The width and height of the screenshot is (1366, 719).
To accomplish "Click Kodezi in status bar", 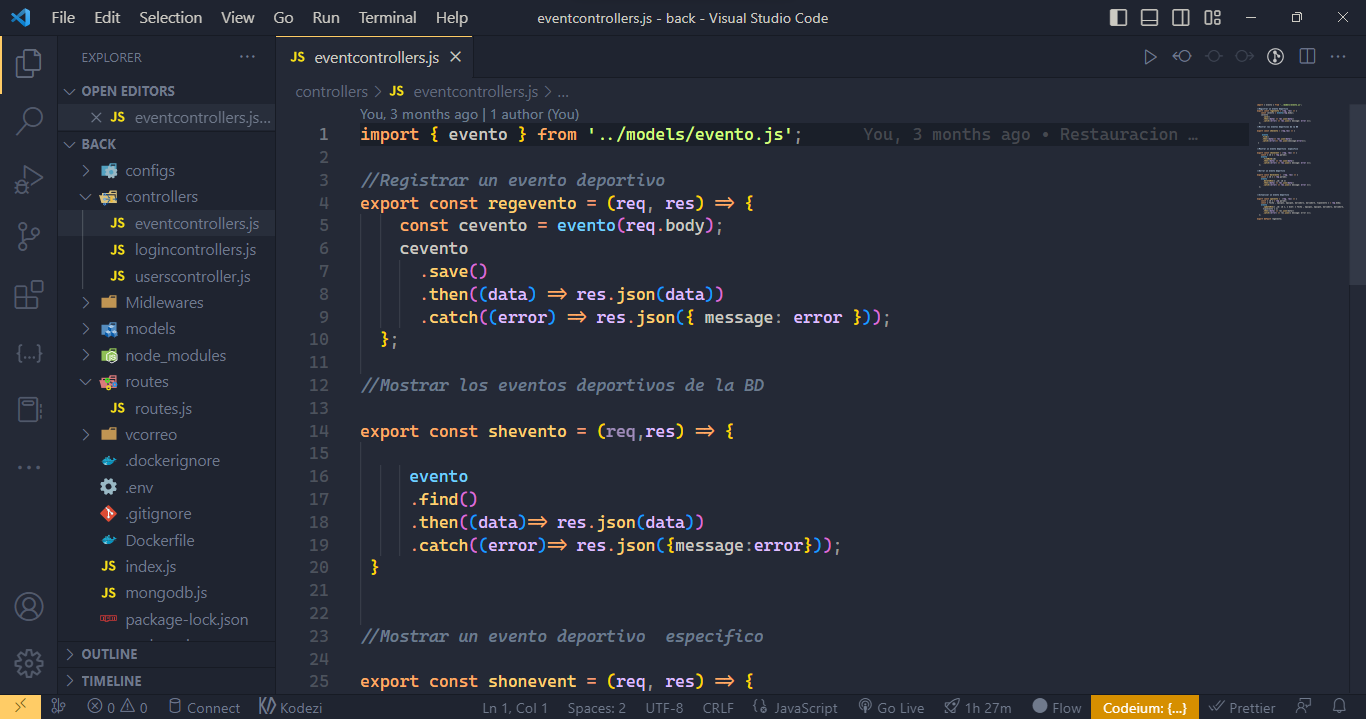I will [291, 707].
